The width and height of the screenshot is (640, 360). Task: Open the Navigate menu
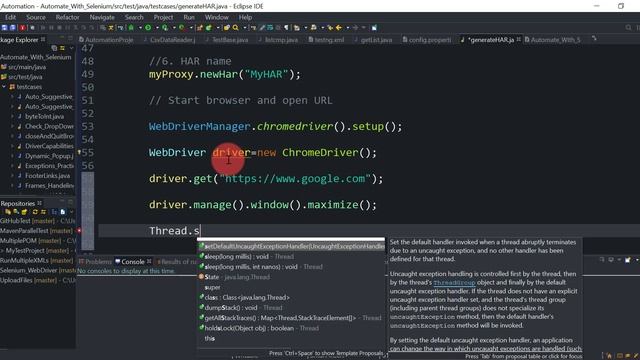[102, 17]
